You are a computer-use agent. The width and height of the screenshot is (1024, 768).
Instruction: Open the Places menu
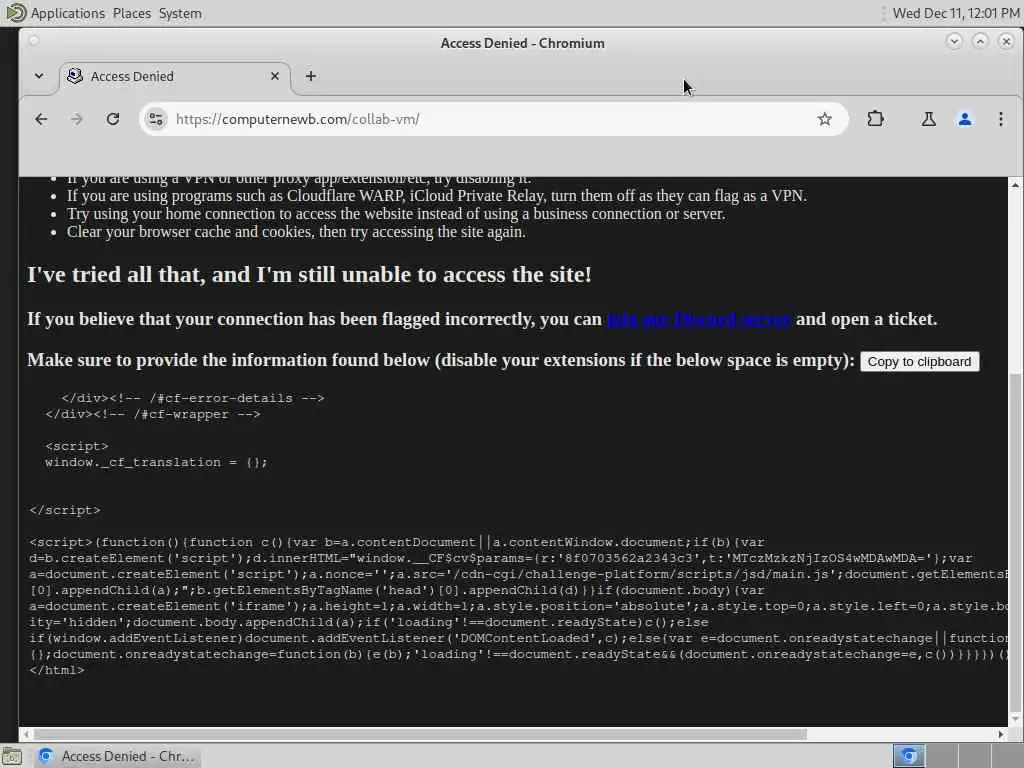131,13
